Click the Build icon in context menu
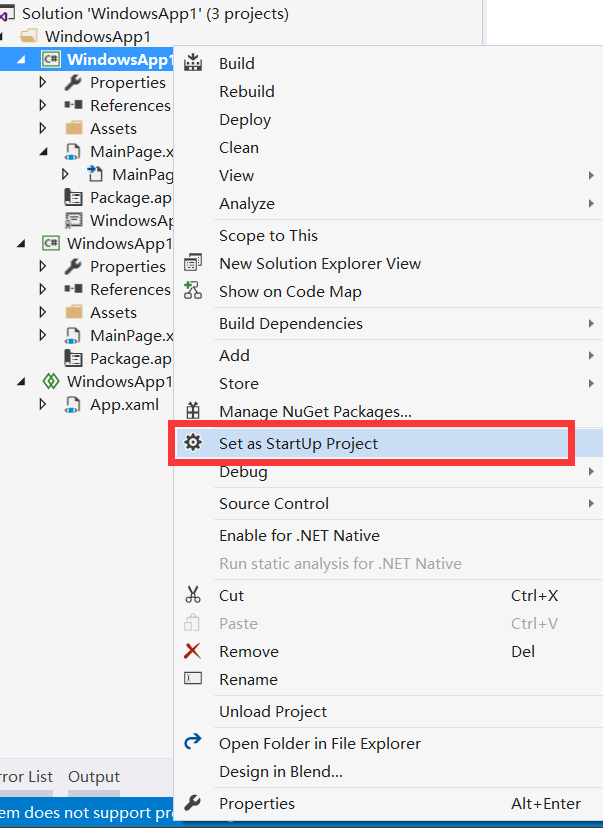This screenshot has height=828, width=603. tap(193, 63)
